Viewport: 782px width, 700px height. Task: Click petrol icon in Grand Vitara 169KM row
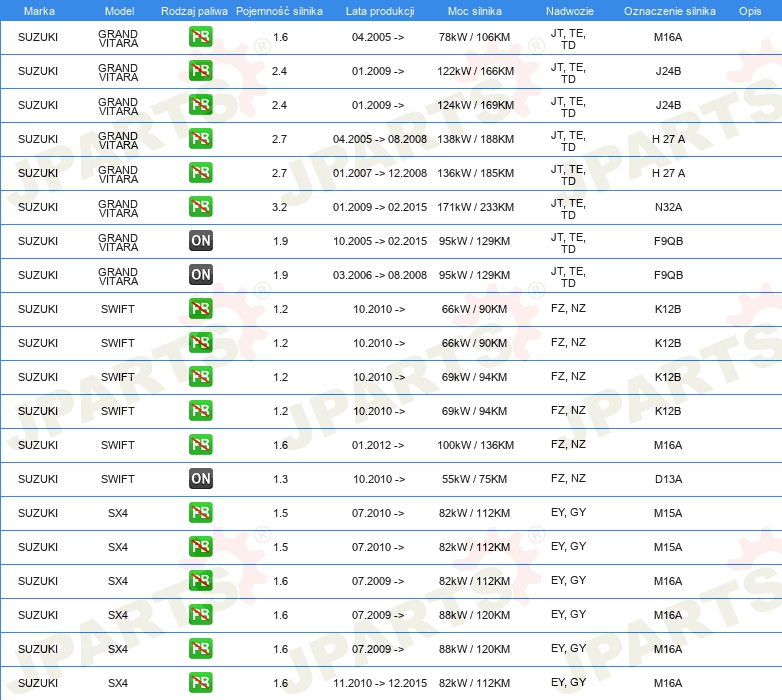point(200,105)
